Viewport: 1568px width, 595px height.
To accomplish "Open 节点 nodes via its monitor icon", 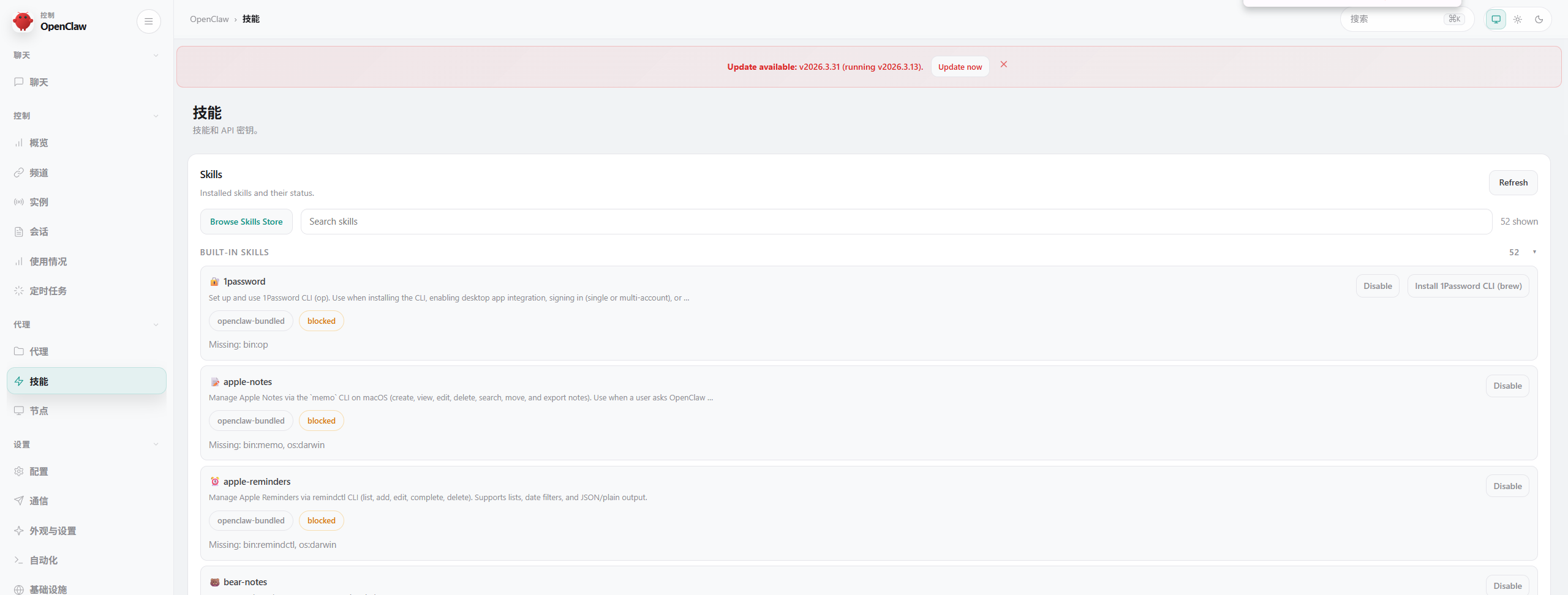I will click(x=19, y=411).
